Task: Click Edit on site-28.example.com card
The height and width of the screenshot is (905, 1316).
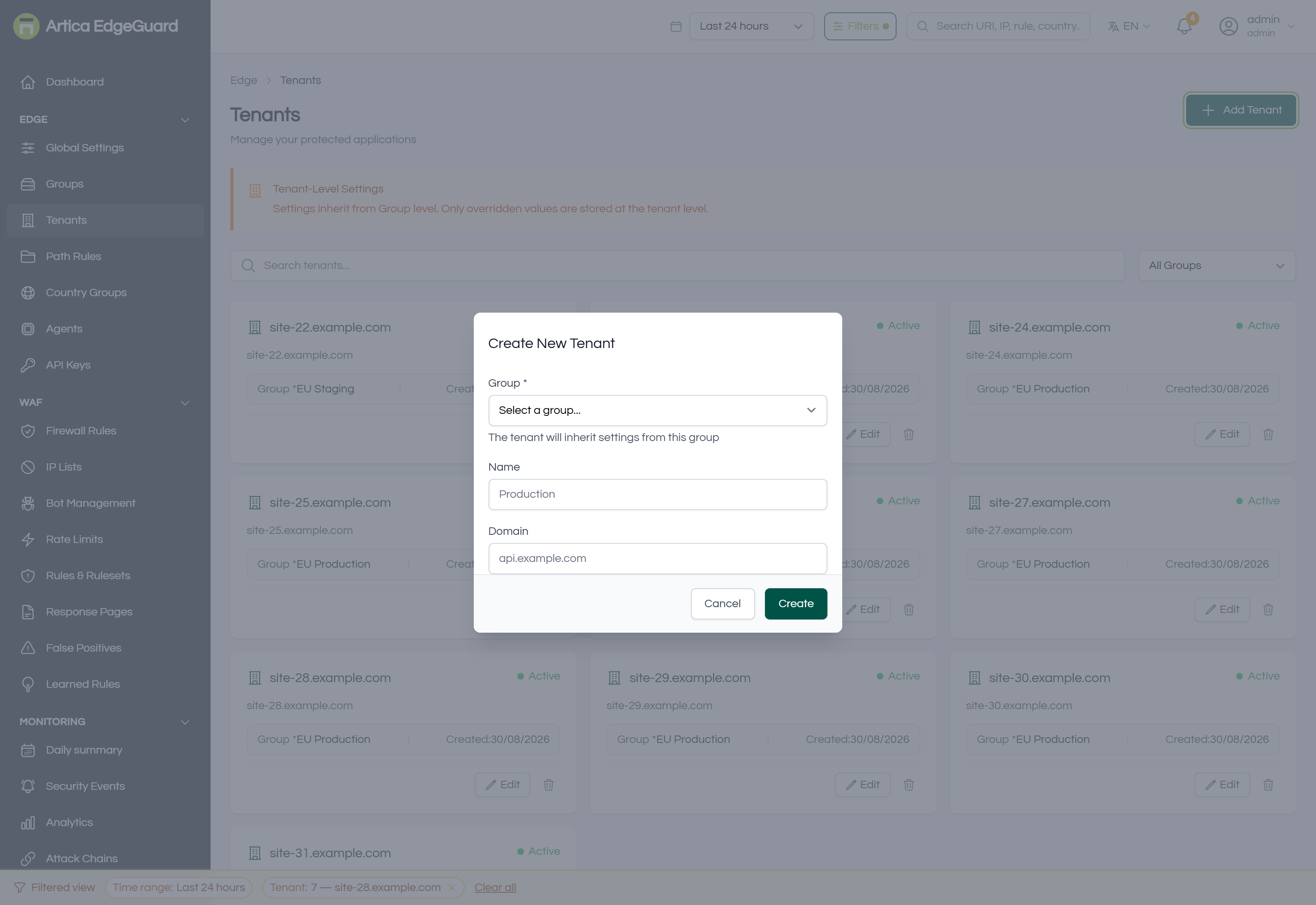Action: pos(502,785)
